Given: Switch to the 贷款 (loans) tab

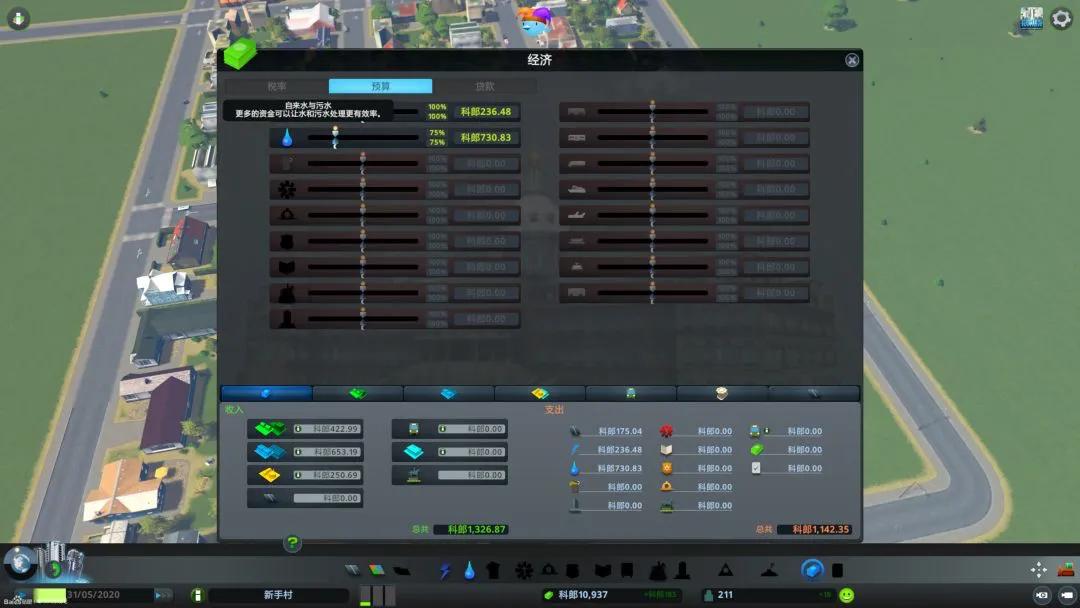Looking at the screenshot, I should pyautogui.click(x=485, y=86).
